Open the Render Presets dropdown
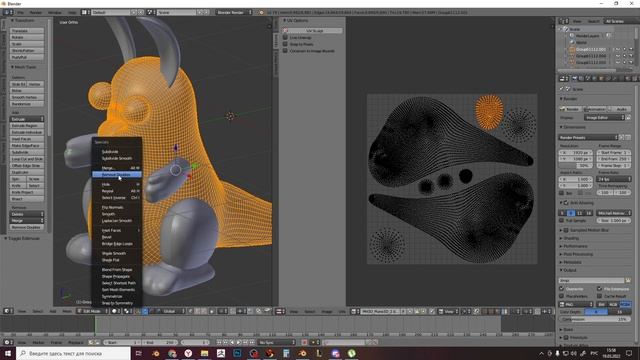 588,138
